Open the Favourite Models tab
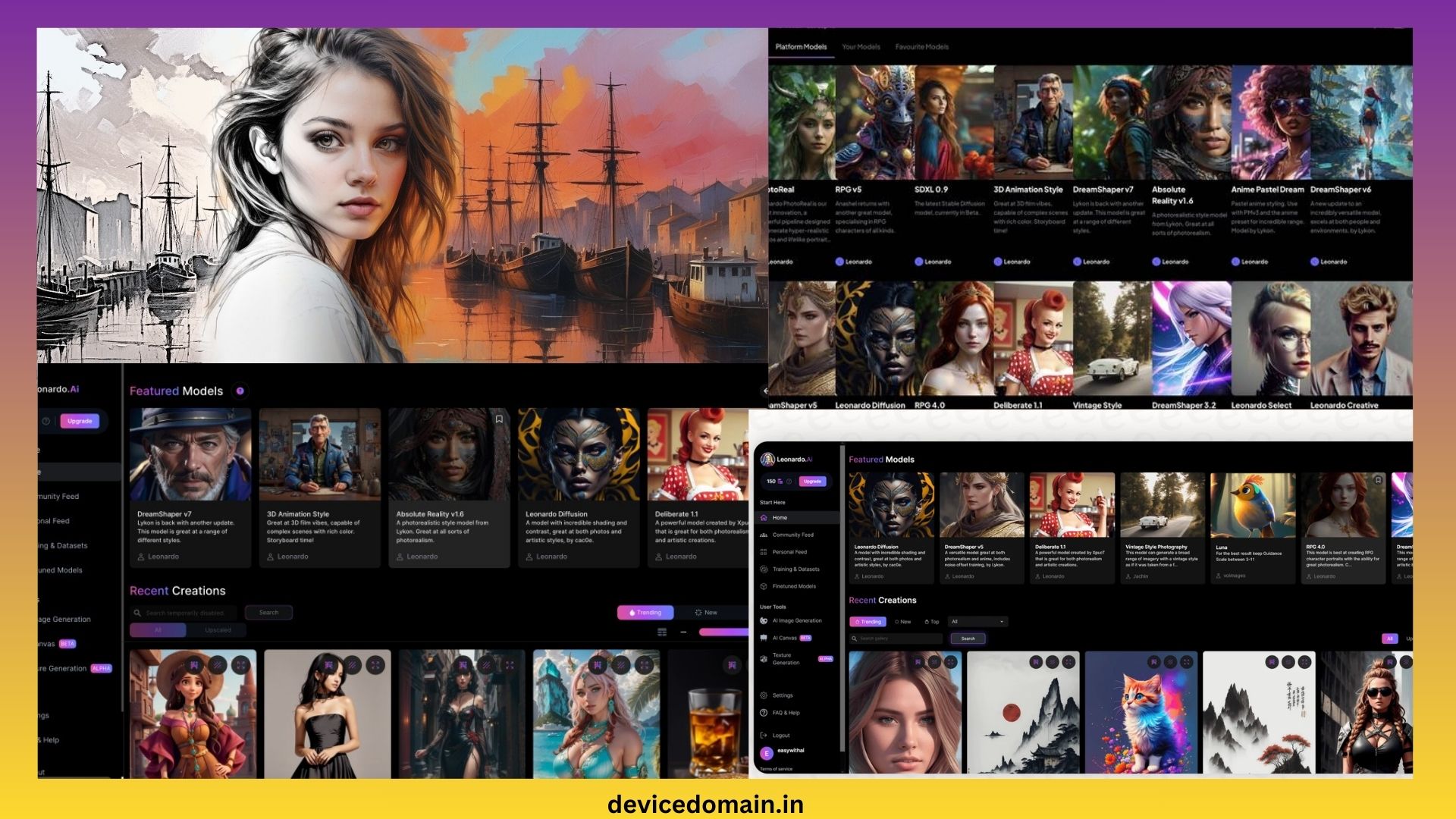This screenshot has height=819, width=1456. click(921, 47)
